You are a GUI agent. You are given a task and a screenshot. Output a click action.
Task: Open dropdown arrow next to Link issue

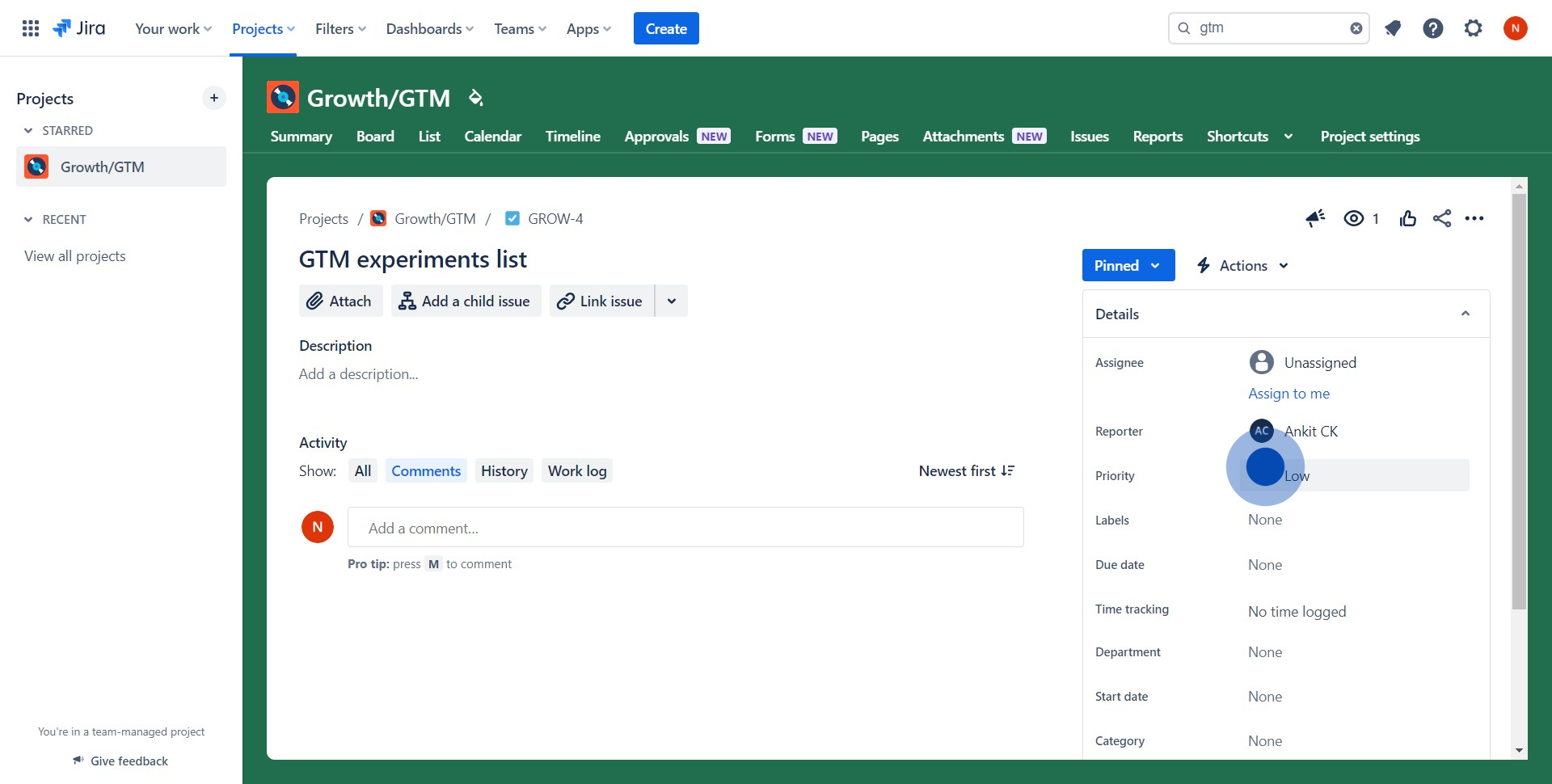(x=672, y=301)
